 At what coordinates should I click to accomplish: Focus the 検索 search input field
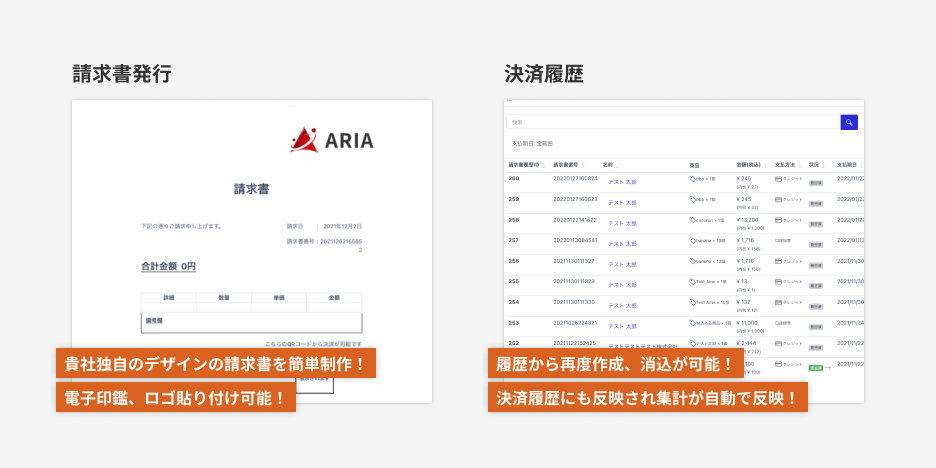tap(673, 122)
